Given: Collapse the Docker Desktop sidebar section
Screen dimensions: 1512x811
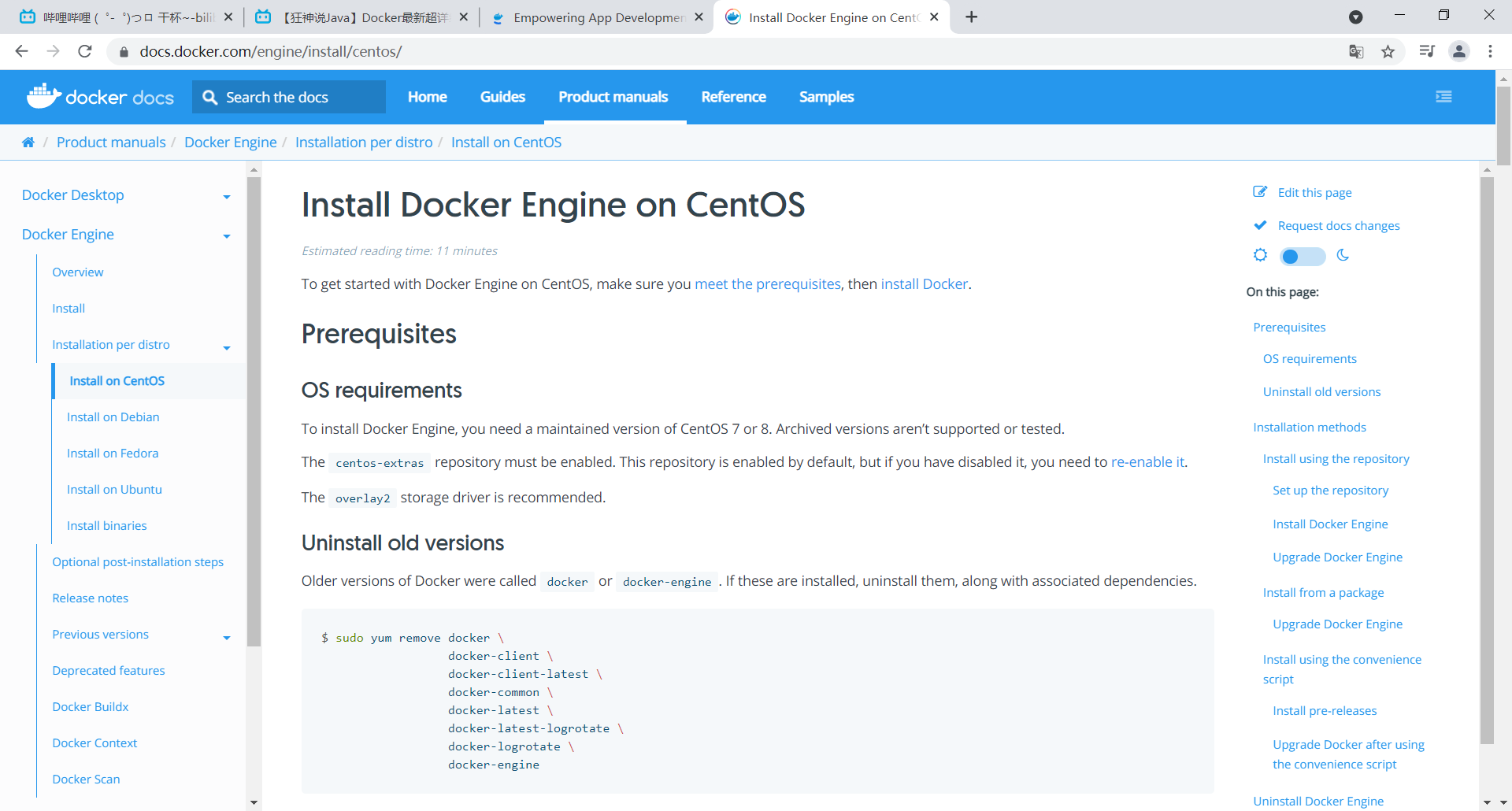Looking at the screenshot, I should point(227,197).
